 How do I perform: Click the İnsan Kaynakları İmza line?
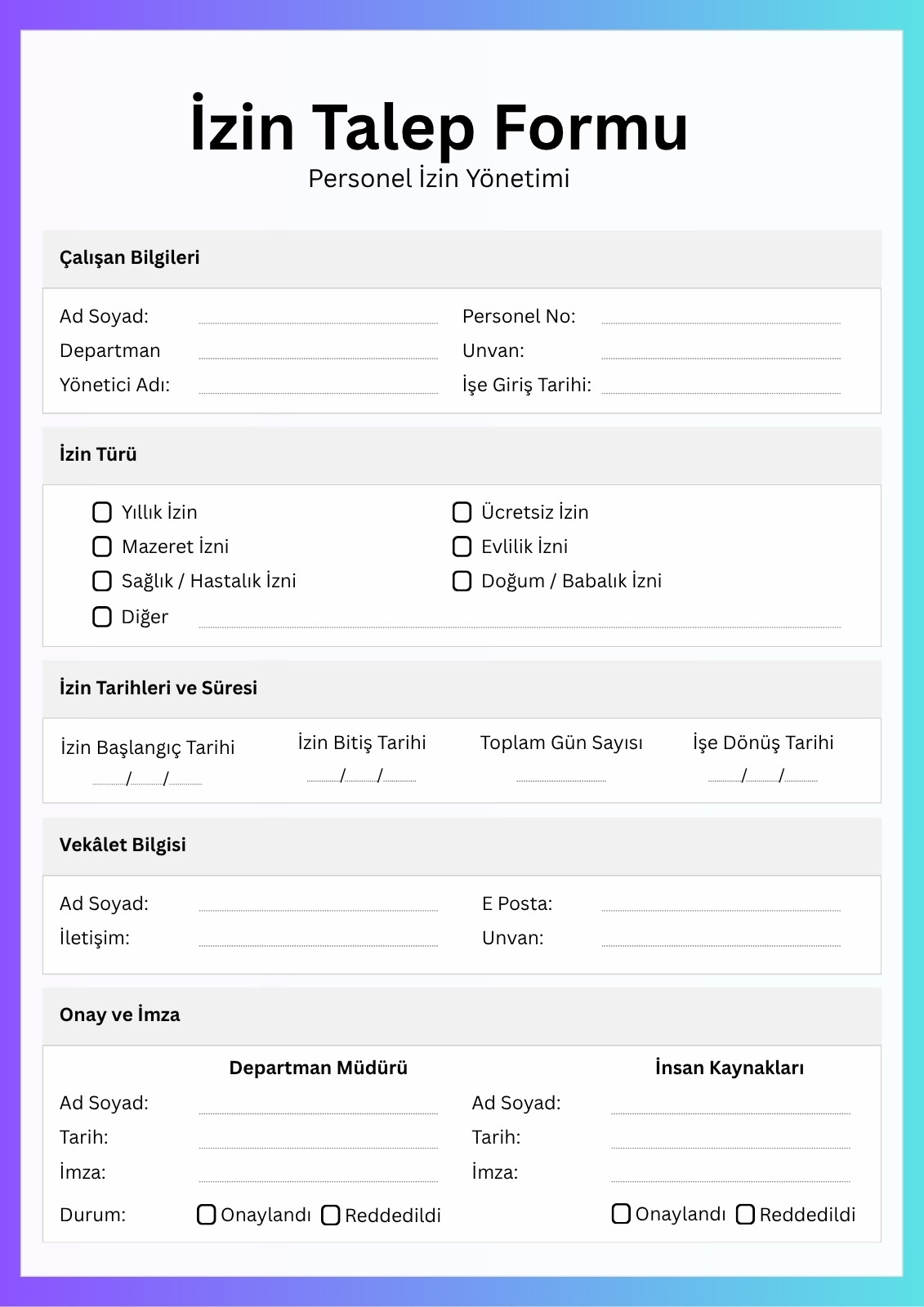pyautogui.click(x=731, y=1175)
